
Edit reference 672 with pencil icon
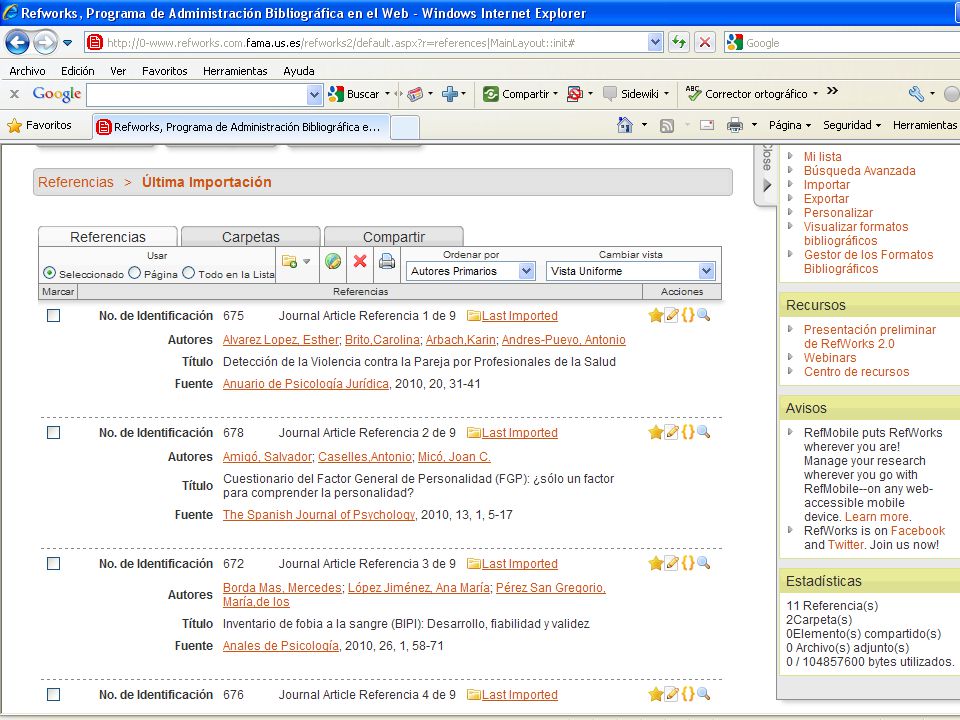tap(672, 563)
